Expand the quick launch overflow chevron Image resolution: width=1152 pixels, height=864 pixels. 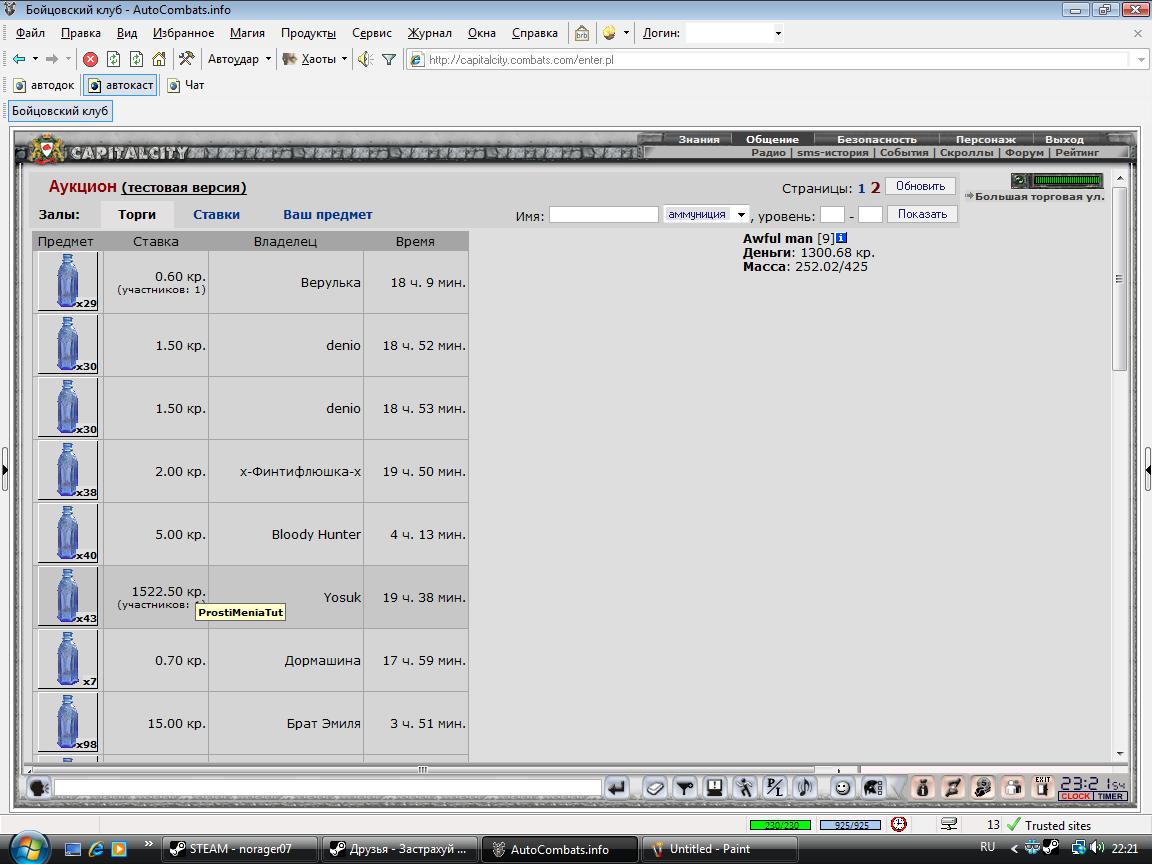click(148, 843)
